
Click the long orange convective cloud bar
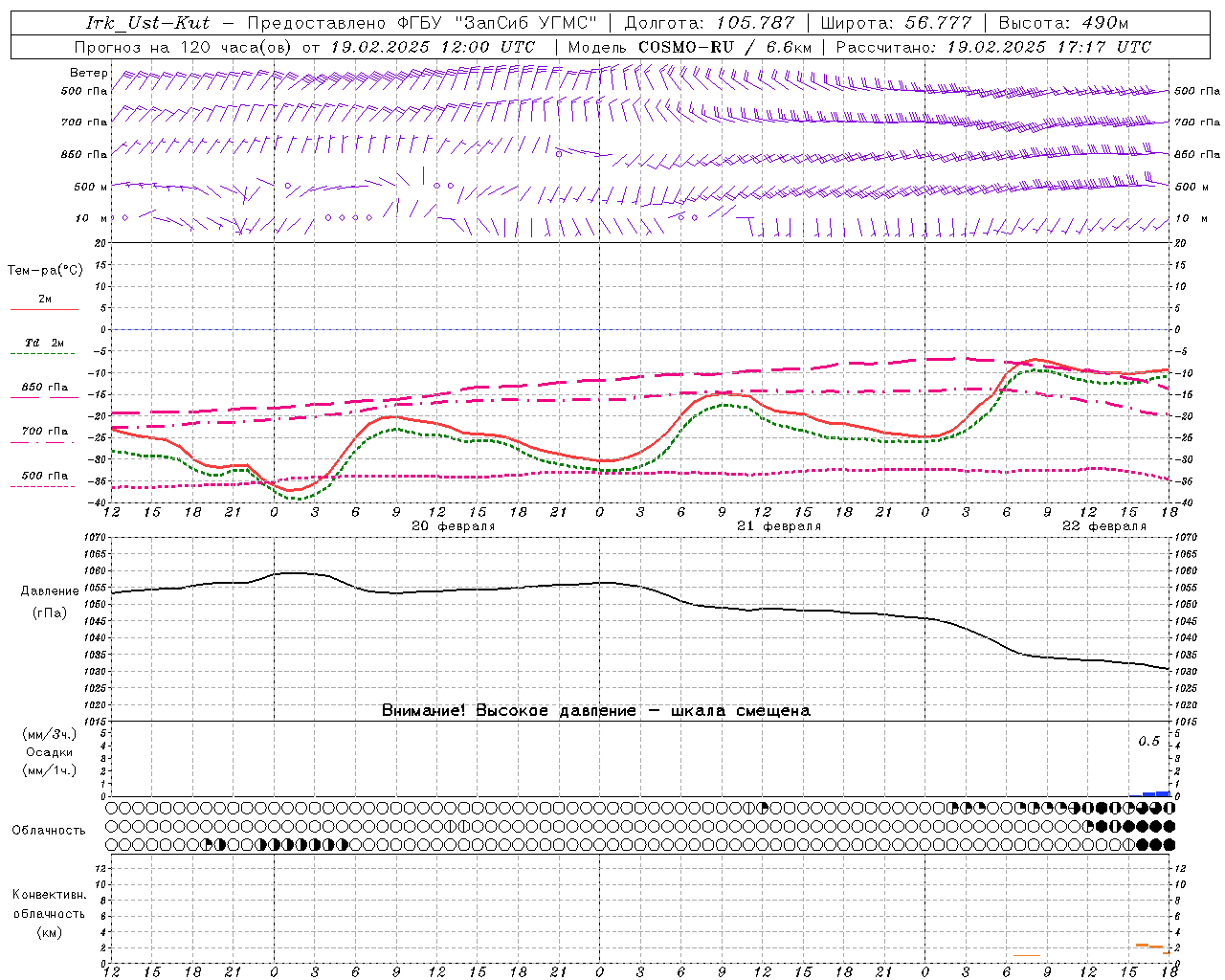[1027, 954]
